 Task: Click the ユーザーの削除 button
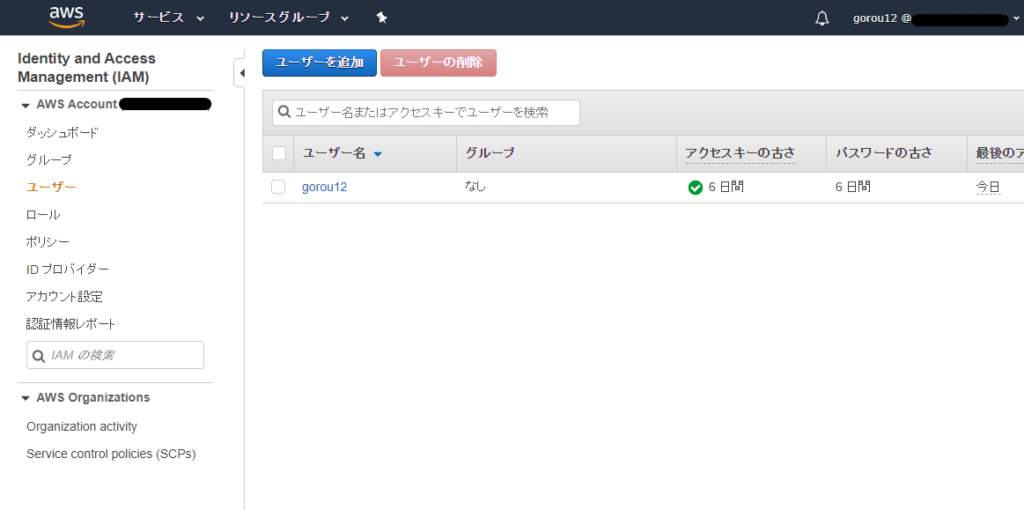(438, 63)
